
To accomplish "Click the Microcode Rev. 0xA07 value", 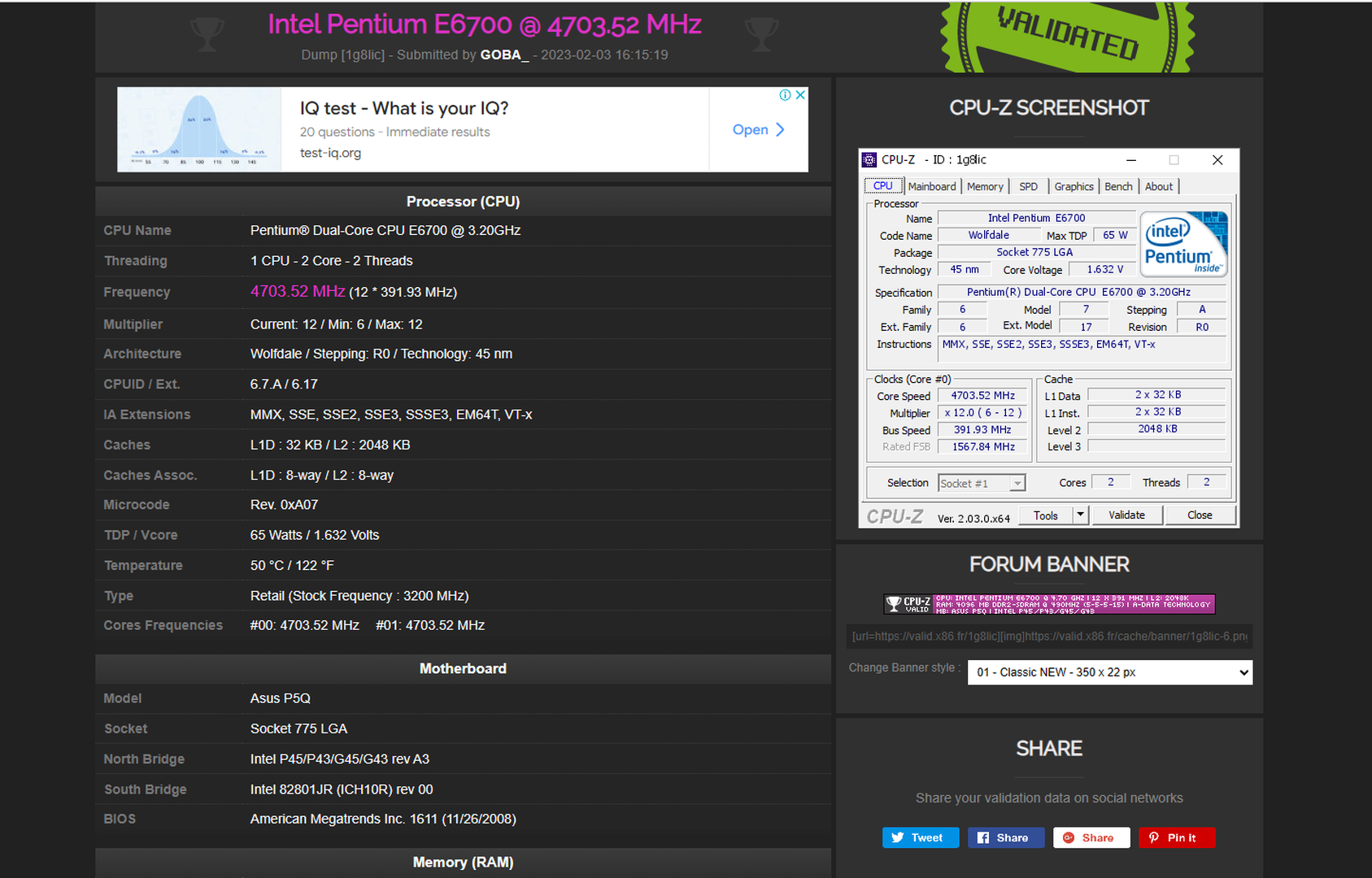I will tap(284, 505).
